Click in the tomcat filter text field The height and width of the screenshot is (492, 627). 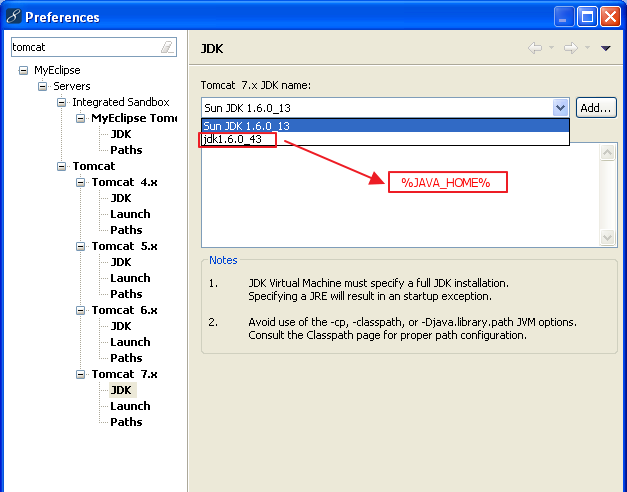[86, 47]
